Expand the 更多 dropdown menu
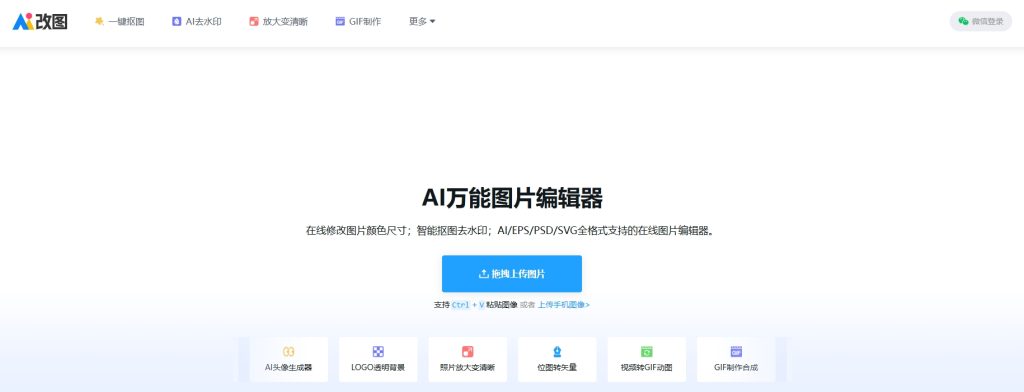Image resolution: width=1024 pixels, height=392 pixels. point(422,22)
